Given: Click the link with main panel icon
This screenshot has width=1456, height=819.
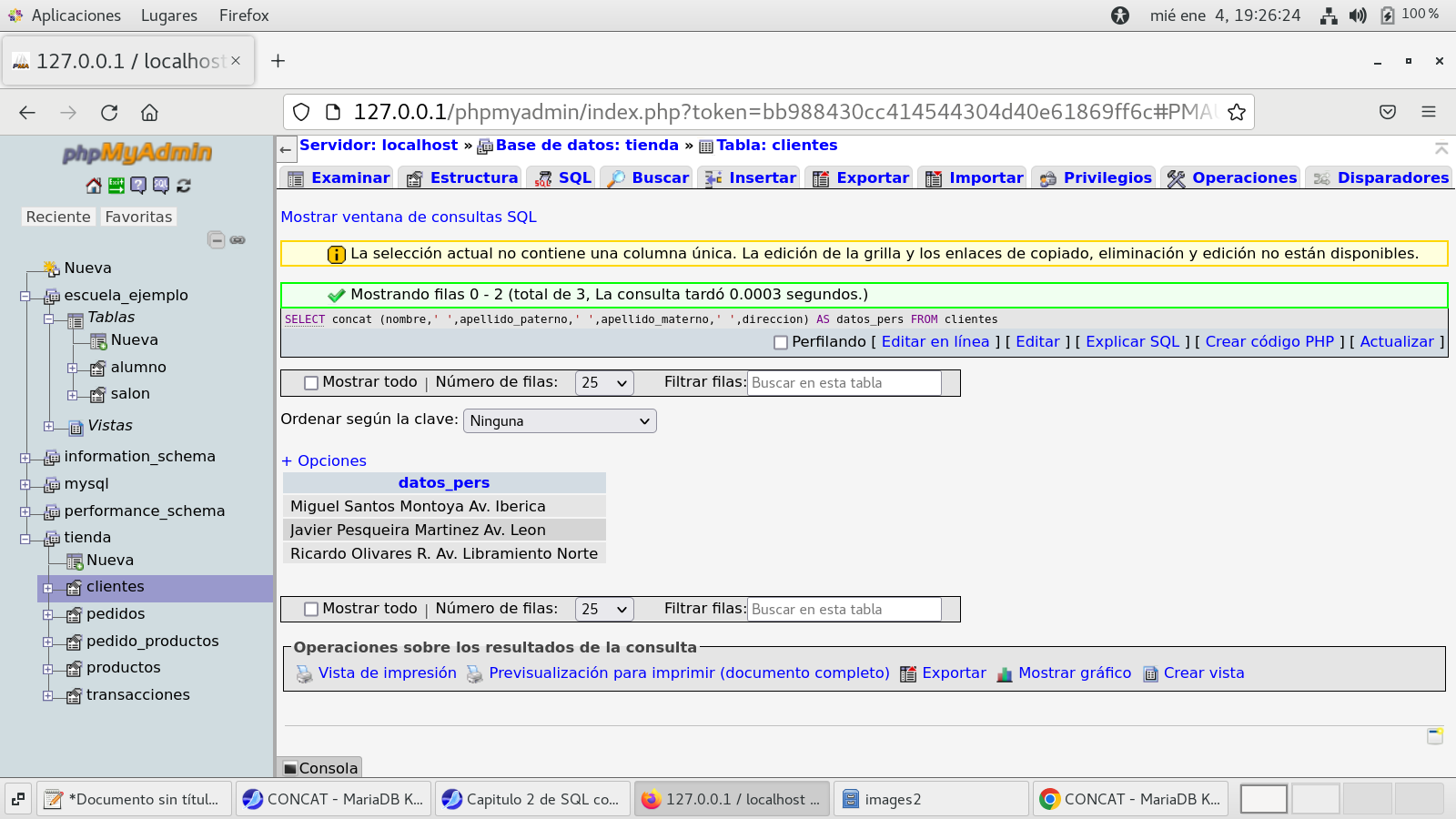Looking at the screenshot, I should tap(238, 240).
